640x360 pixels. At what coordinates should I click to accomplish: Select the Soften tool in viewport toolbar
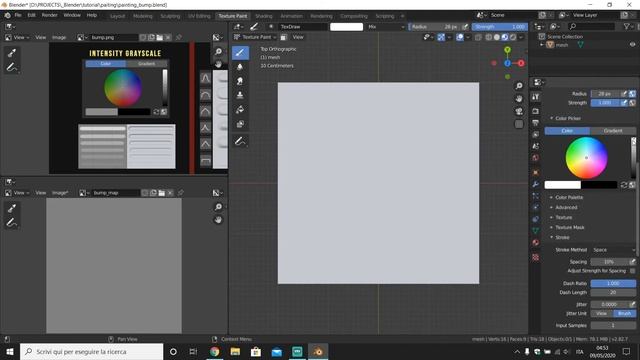tap(240, 67)
